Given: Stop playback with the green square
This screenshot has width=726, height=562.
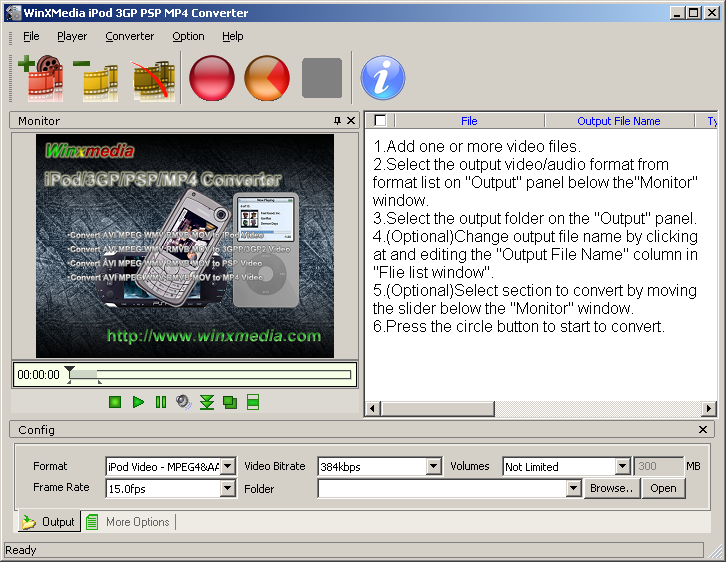Looking at the screenshot, I should click(x=115, y=402).
